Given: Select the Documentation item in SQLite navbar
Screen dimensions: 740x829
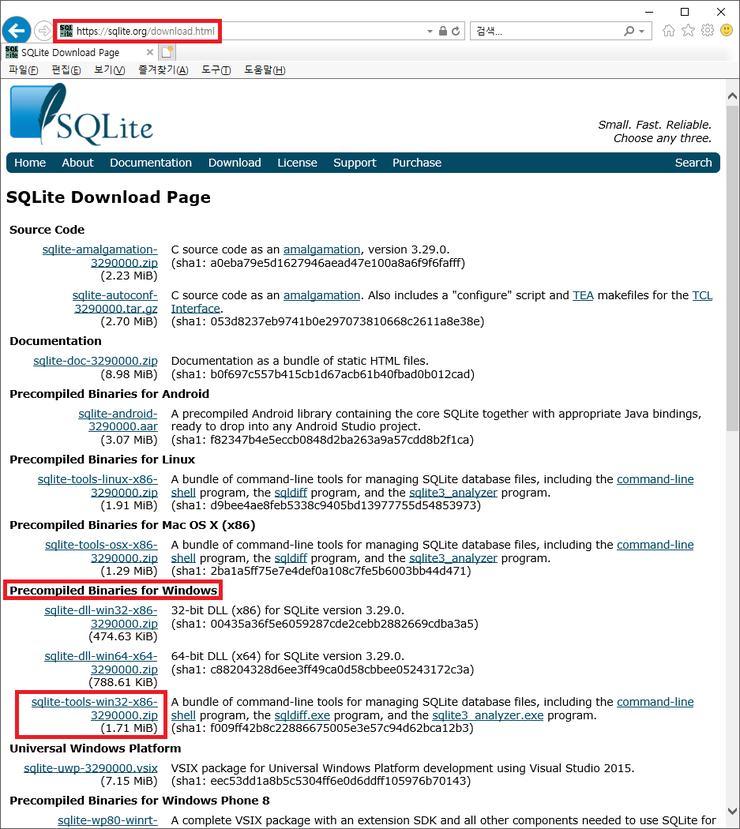Looking at the screenshot, I should (151, 163).
